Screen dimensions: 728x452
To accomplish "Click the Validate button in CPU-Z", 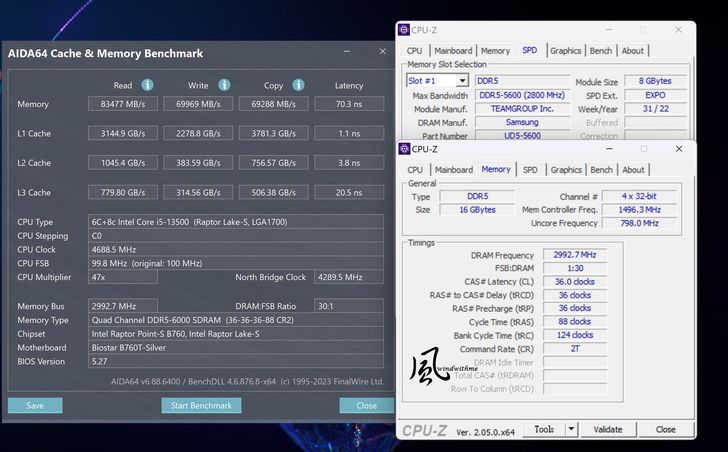I will tap(608, 430).
